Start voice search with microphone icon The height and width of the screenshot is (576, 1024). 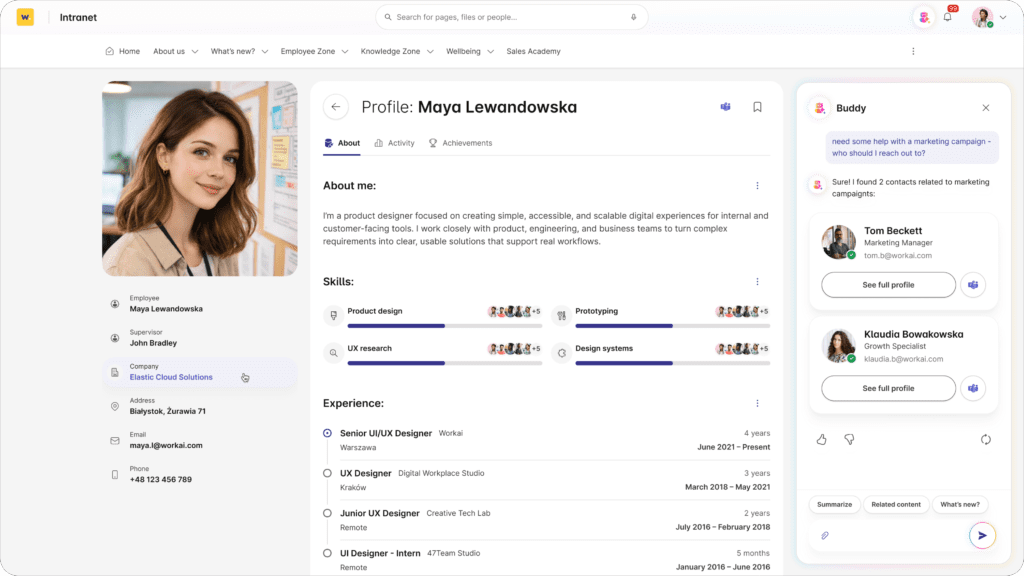[x=633, y=17]
